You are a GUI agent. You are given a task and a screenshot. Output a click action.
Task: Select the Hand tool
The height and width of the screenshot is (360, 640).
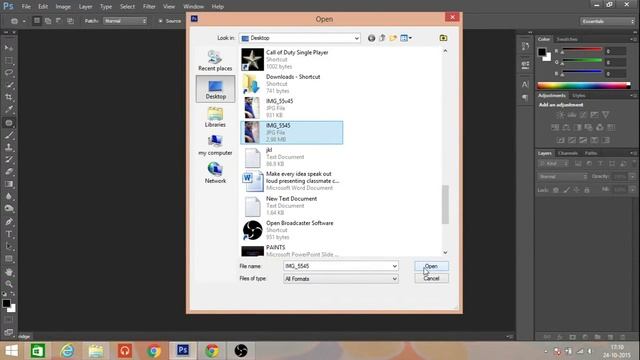point(9,272)
